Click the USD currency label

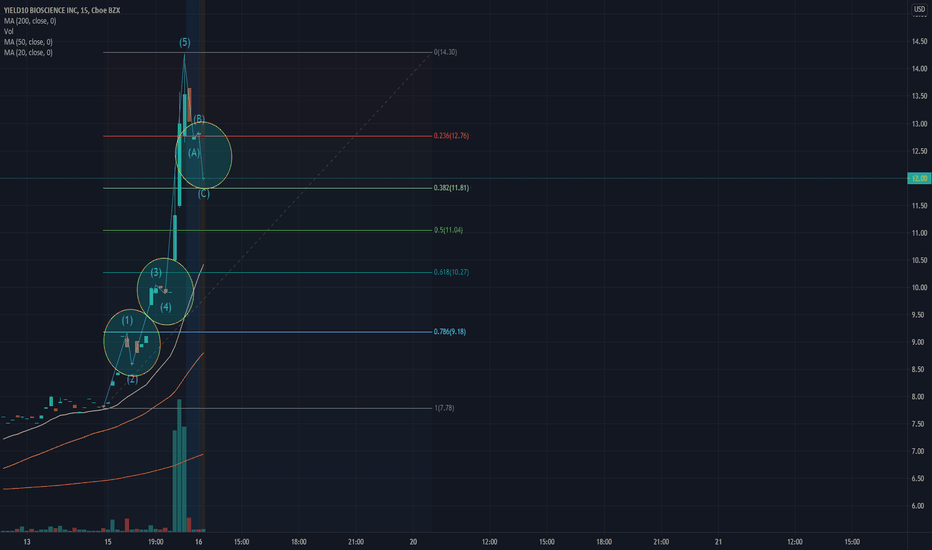pos(919,9)
